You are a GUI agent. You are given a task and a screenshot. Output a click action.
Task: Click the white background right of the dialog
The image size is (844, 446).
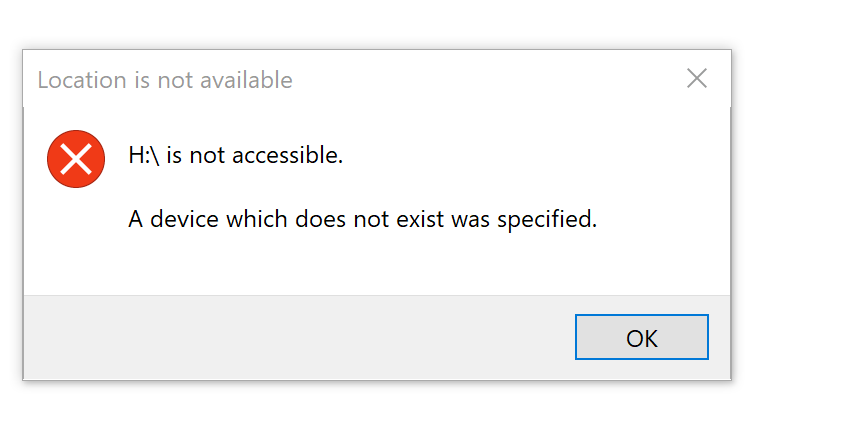[788, 220]
